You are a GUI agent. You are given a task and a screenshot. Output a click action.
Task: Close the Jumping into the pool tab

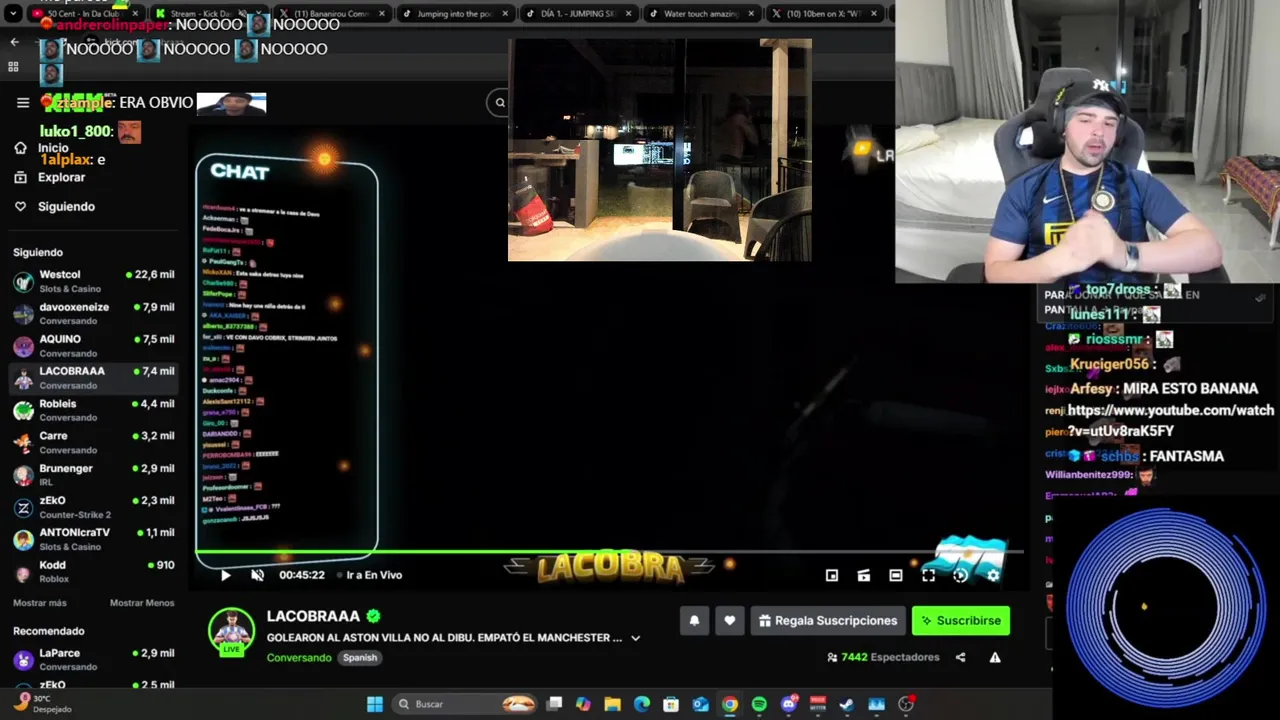click(x=504, y=14)
